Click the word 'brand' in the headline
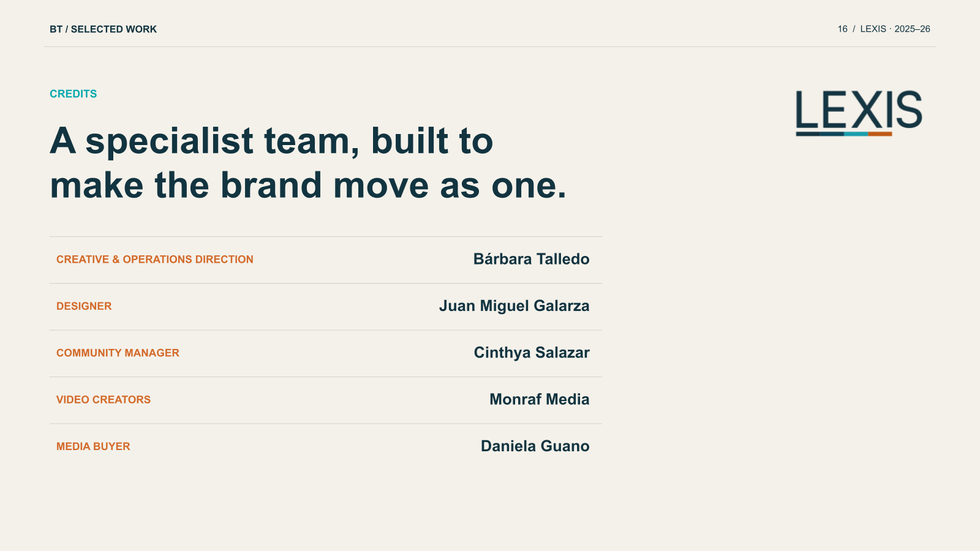The image size is (980, 551). coord(271,186)
